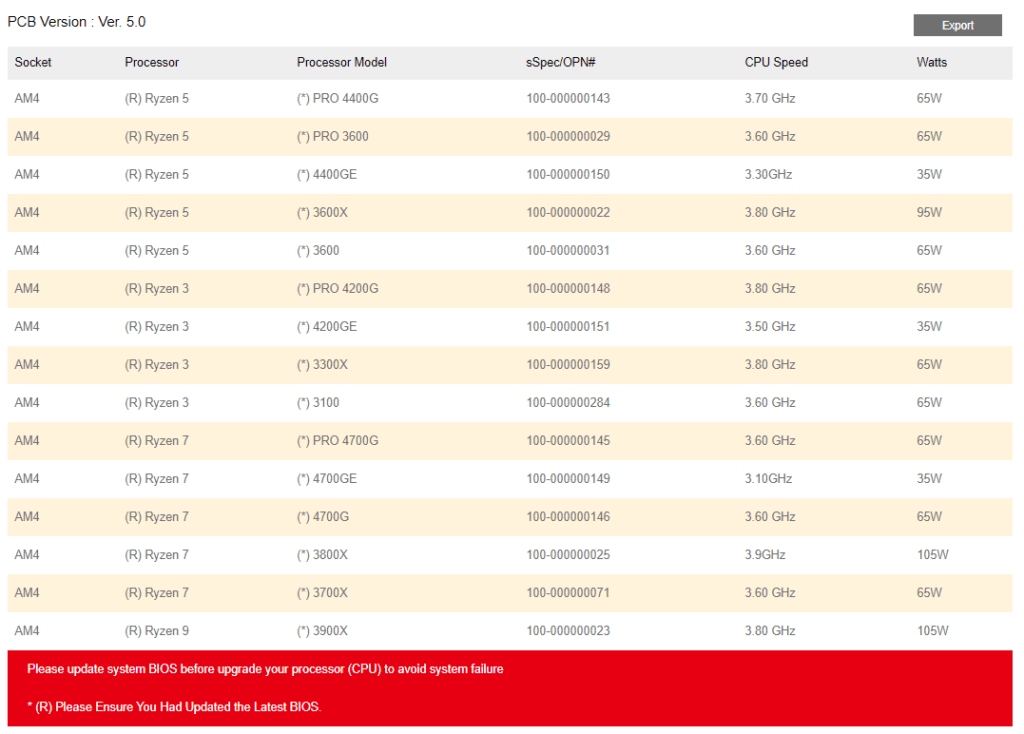
Task: Click the 3.9GHz CPU speed cell
Action: [x=767, y=555]
